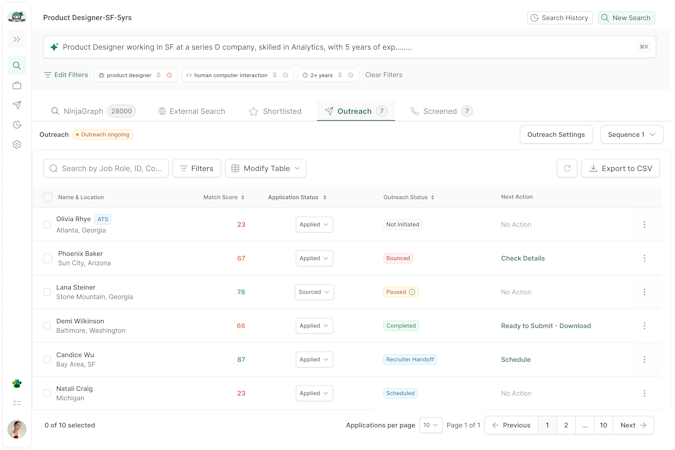
Task: Open the paper-plane outreach icon in sidebar
Action: (x=17, y=105)
